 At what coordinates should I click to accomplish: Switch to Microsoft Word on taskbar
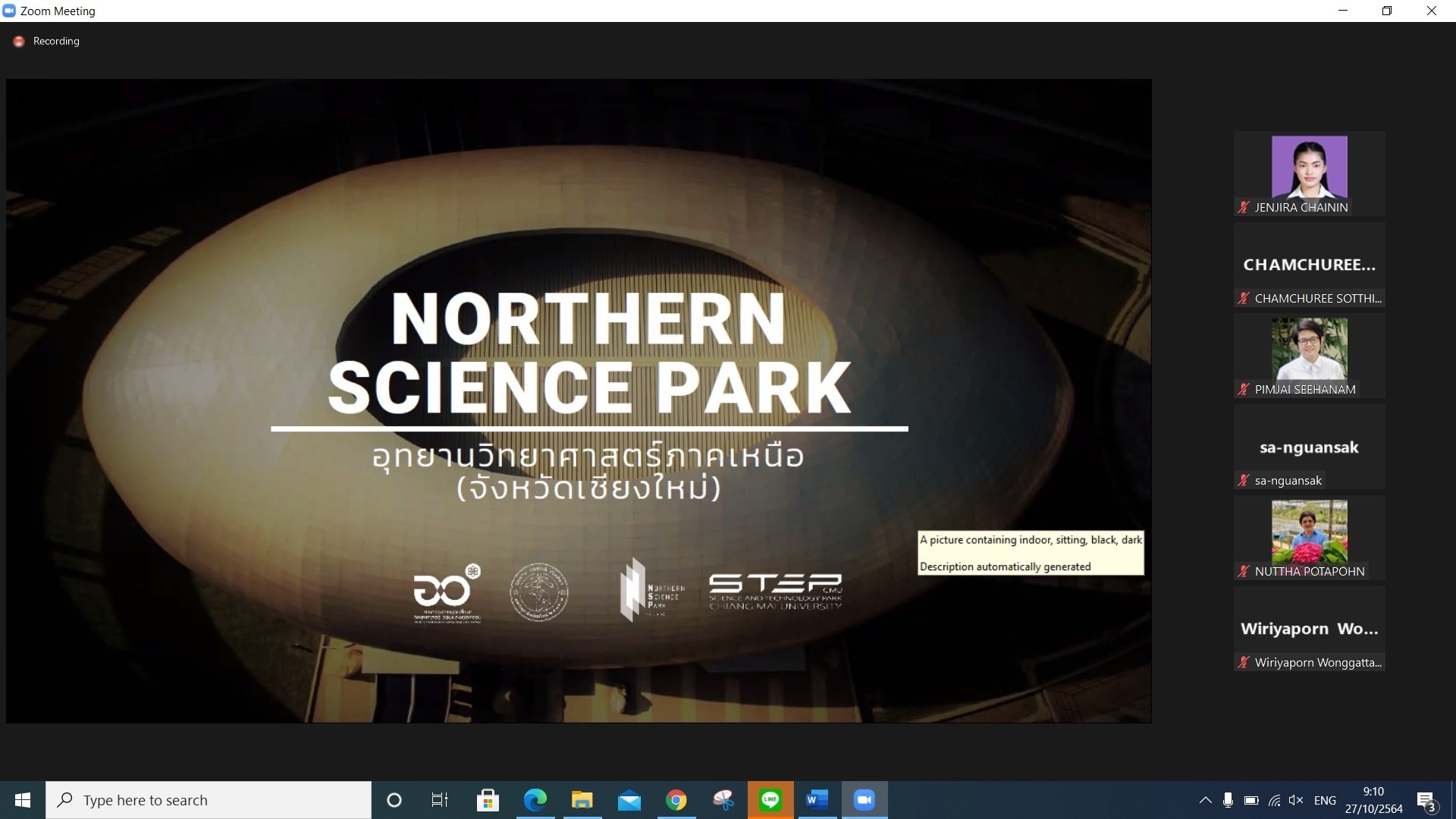point(817,800)
